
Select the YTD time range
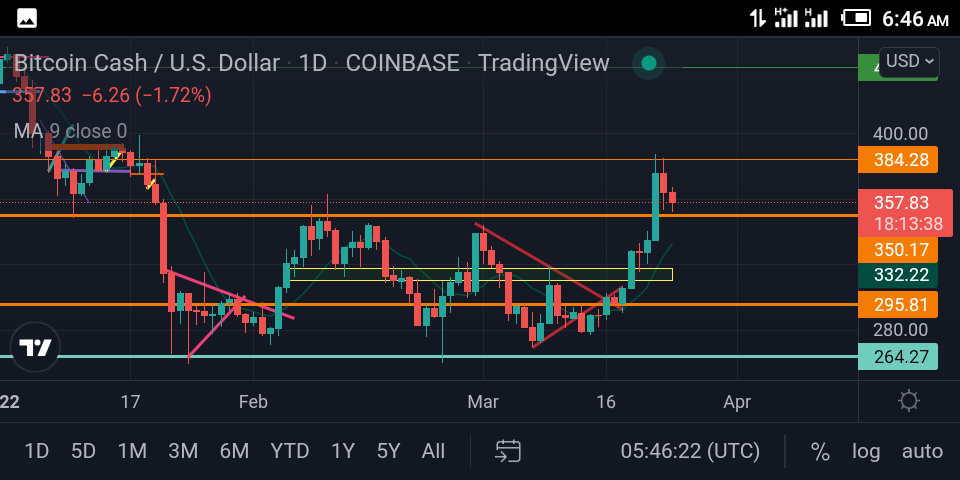pos(290,452)
